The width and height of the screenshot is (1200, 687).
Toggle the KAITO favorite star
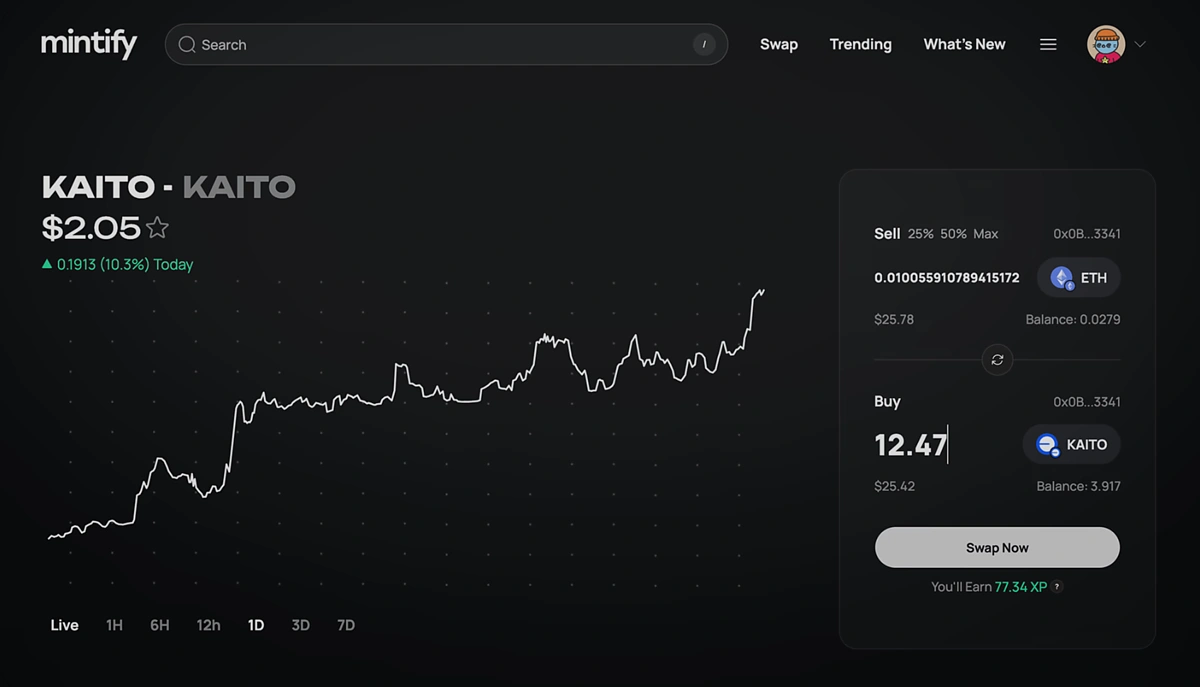157,228
